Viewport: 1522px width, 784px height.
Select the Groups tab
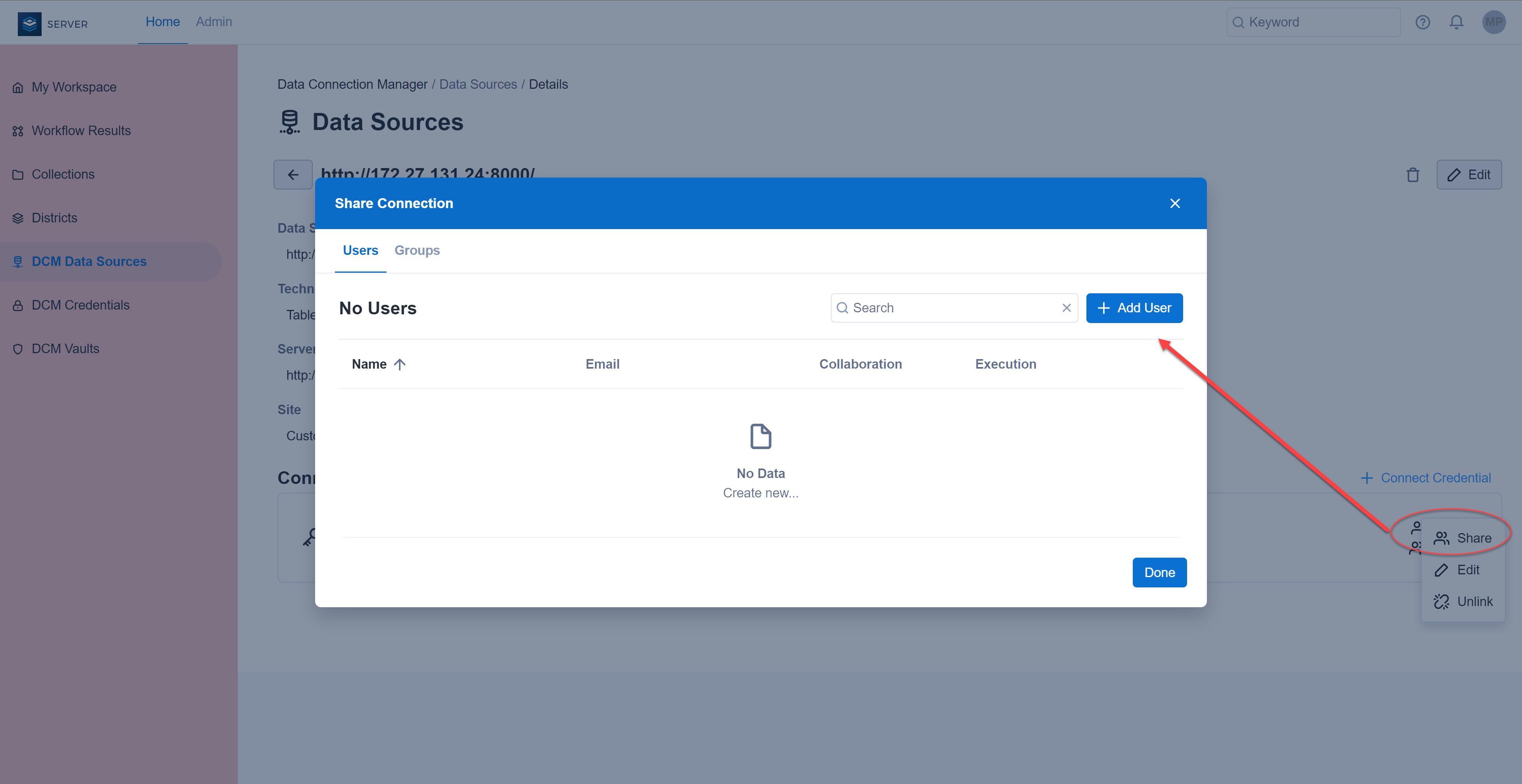click(417, 250)
